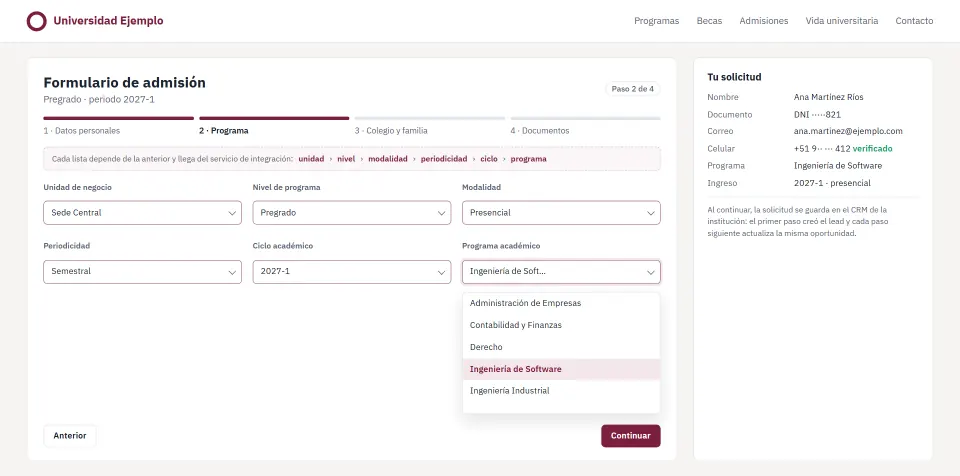Click the Continuar button
The image size is (960, 476).
click(631, 436)
